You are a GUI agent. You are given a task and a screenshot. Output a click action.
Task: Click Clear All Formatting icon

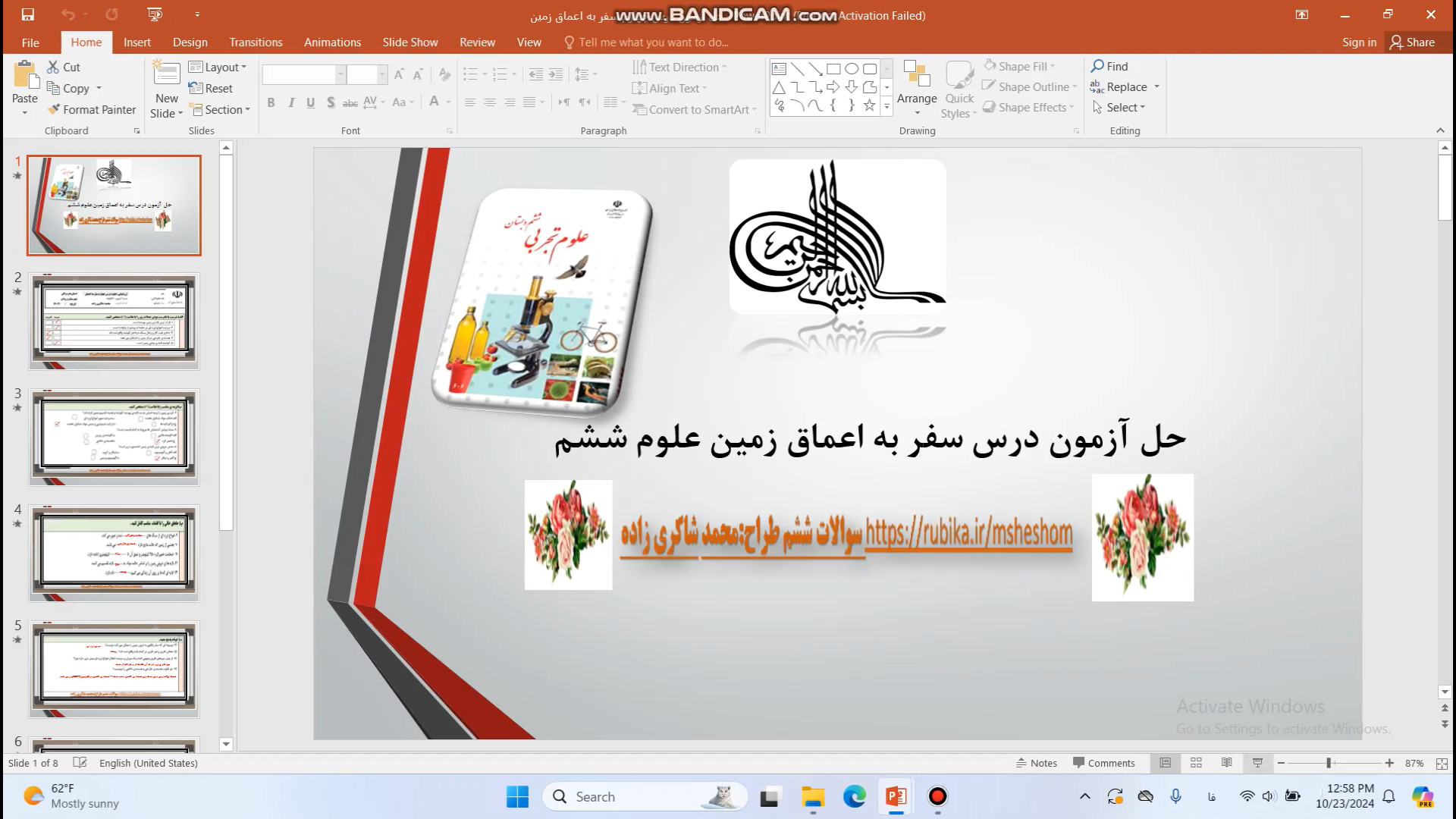click(444, 74)
